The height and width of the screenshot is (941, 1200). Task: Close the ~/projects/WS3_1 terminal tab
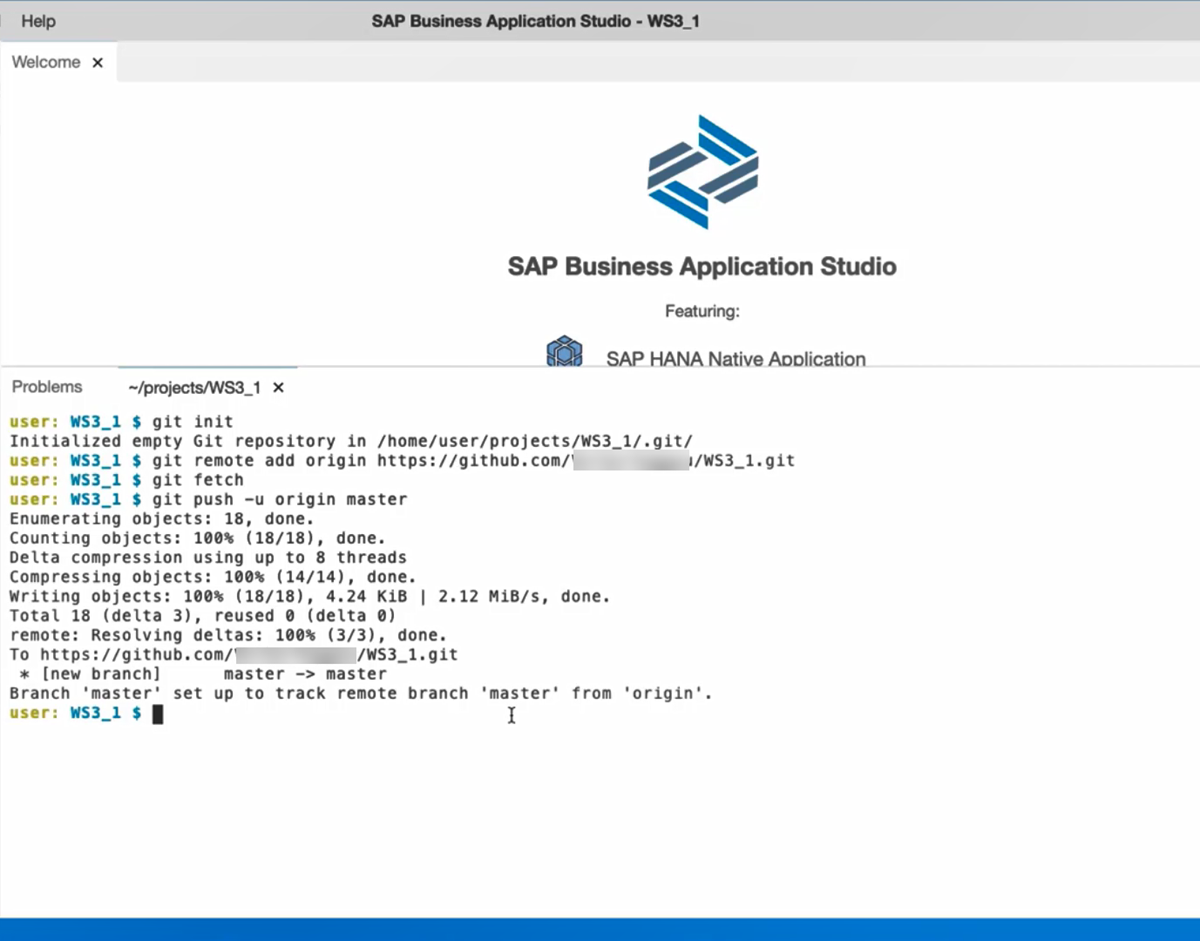click(x=279, y=387)
